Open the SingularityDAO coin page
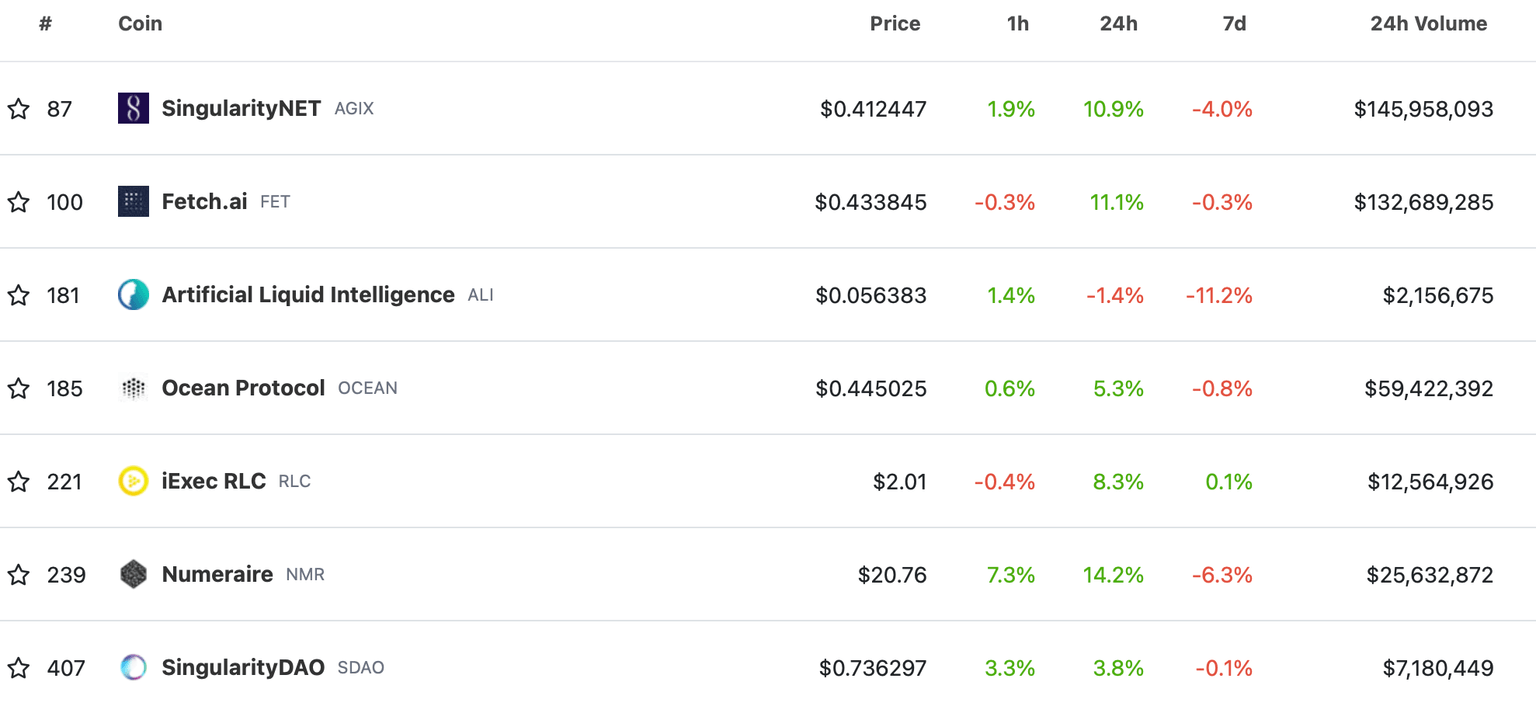Image resolution: width=1536 pixels, height=707 pixels. pos(242,667)
